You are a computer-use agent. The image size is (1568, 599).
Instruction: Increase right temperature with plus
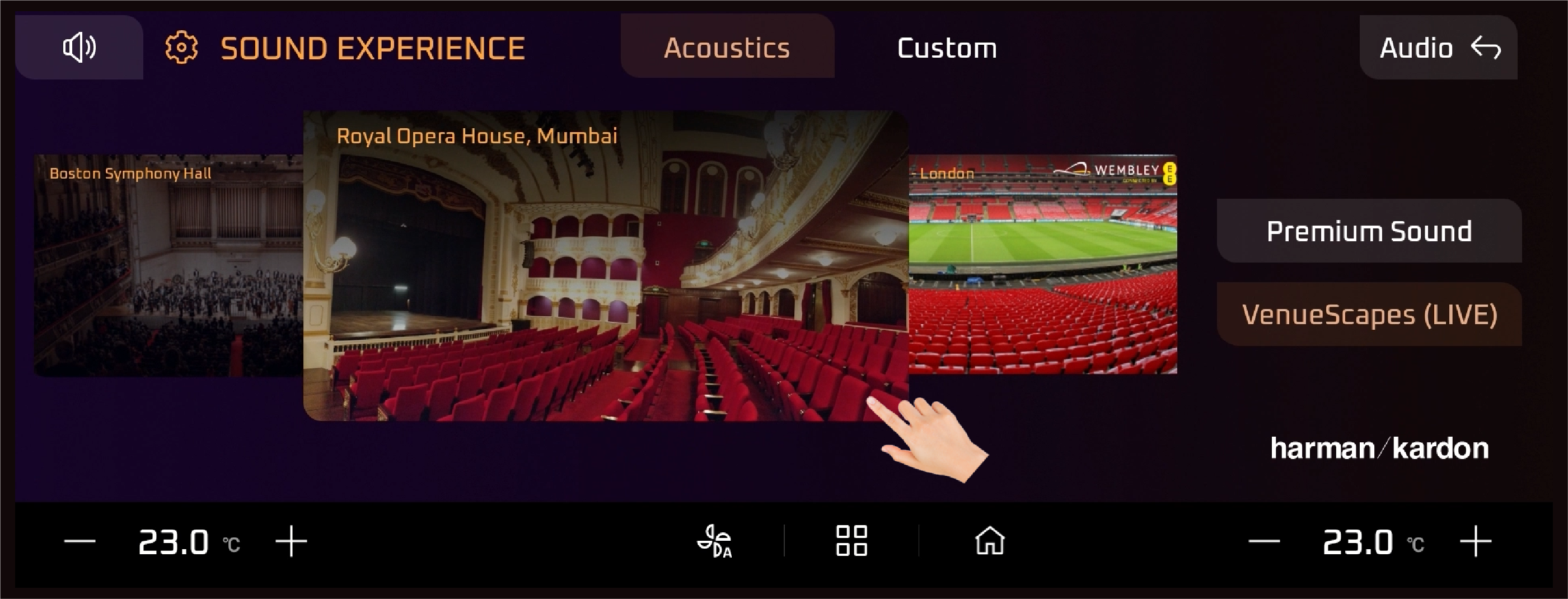pos(1476,541)
